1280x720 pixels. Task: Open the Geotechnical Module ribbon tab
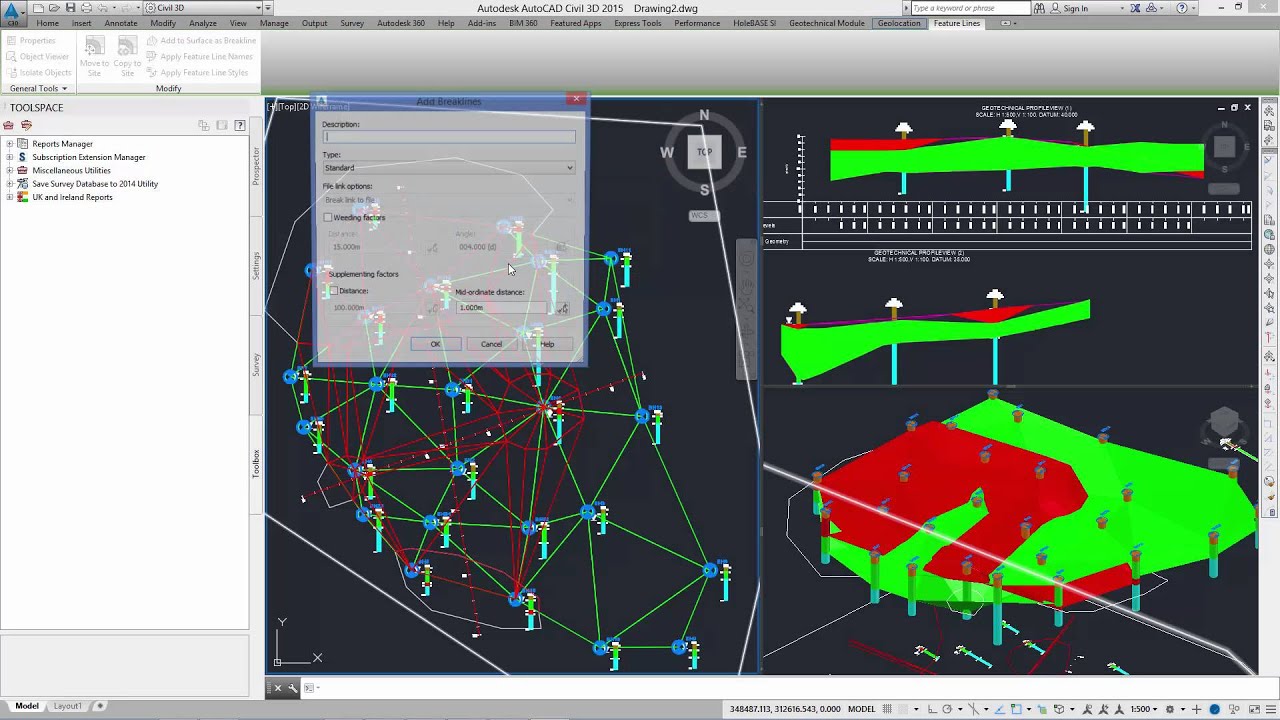[827, 23]
